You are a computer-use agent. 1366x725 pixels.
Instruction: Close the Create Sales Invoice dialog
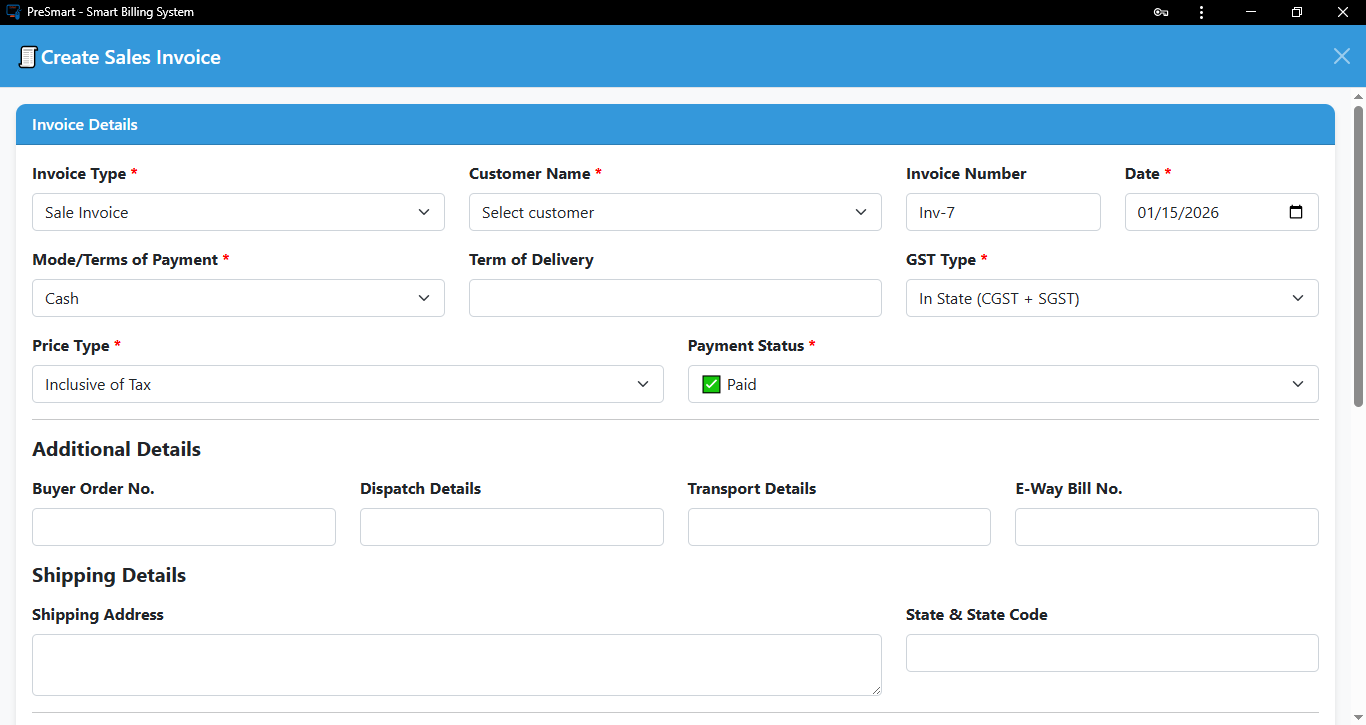pos(1341,56)
